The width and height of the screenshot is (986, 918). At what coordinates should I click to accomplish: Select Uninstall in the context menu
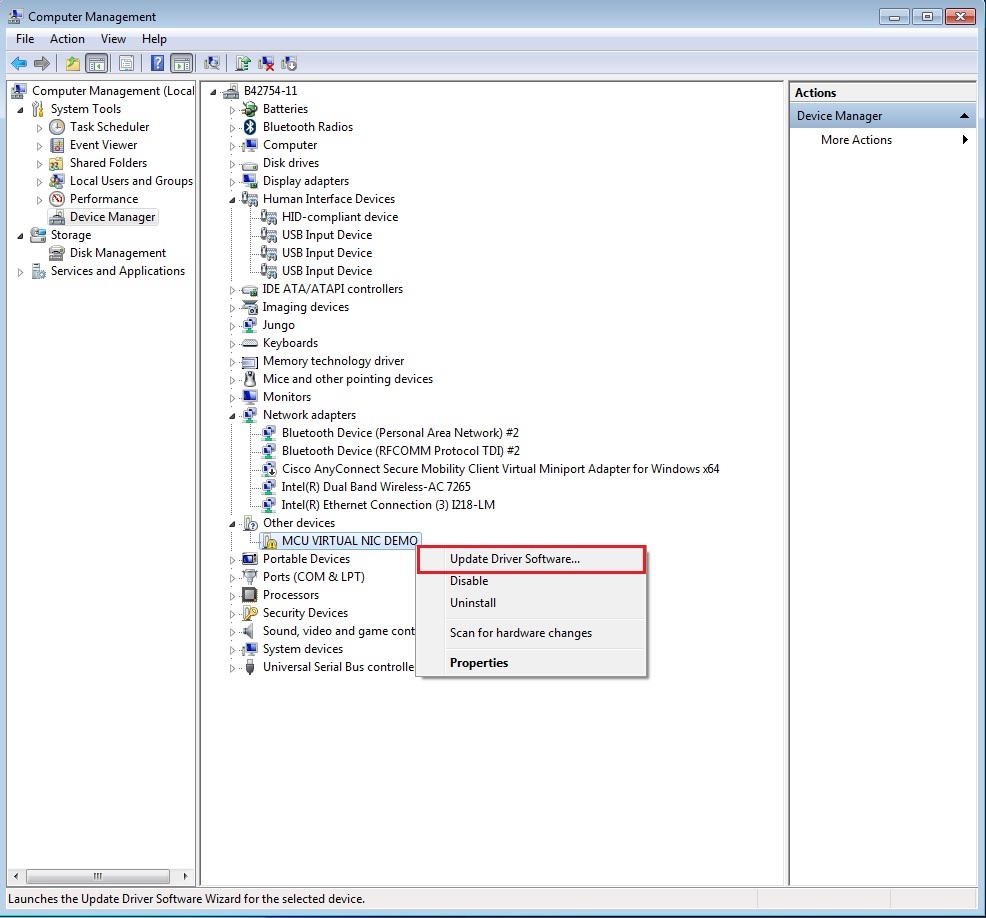[x=472, y=603]
